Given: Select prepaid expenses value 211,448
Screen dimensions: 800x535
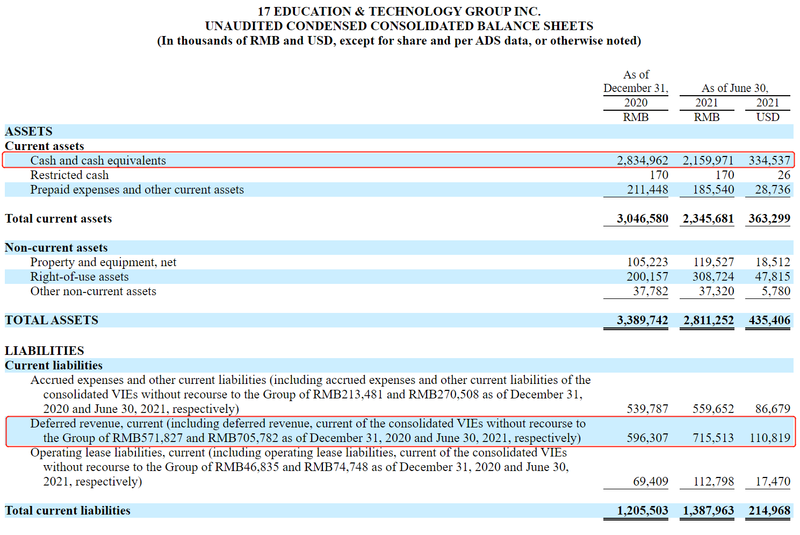Looking at the screenshot, I should point(647,190).
